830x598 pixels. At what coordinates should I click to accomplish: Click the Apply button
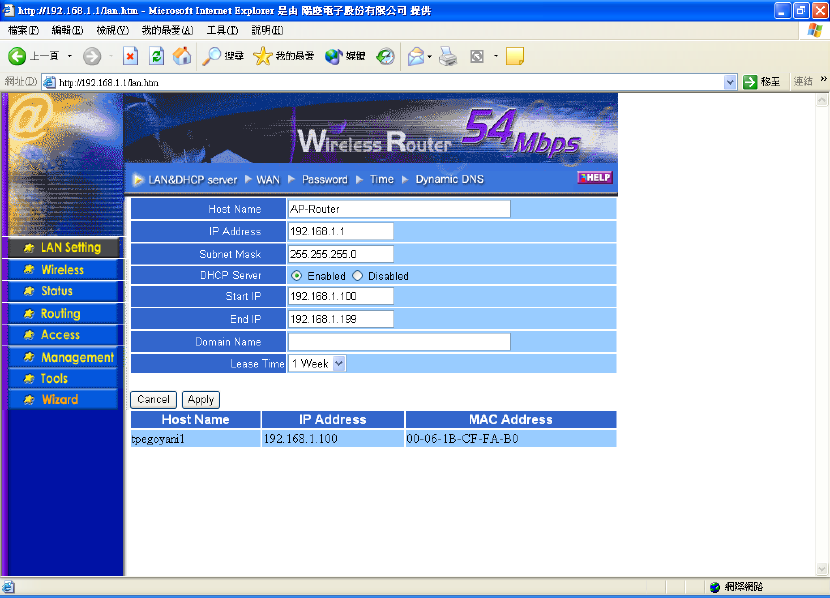coord(201,400)
